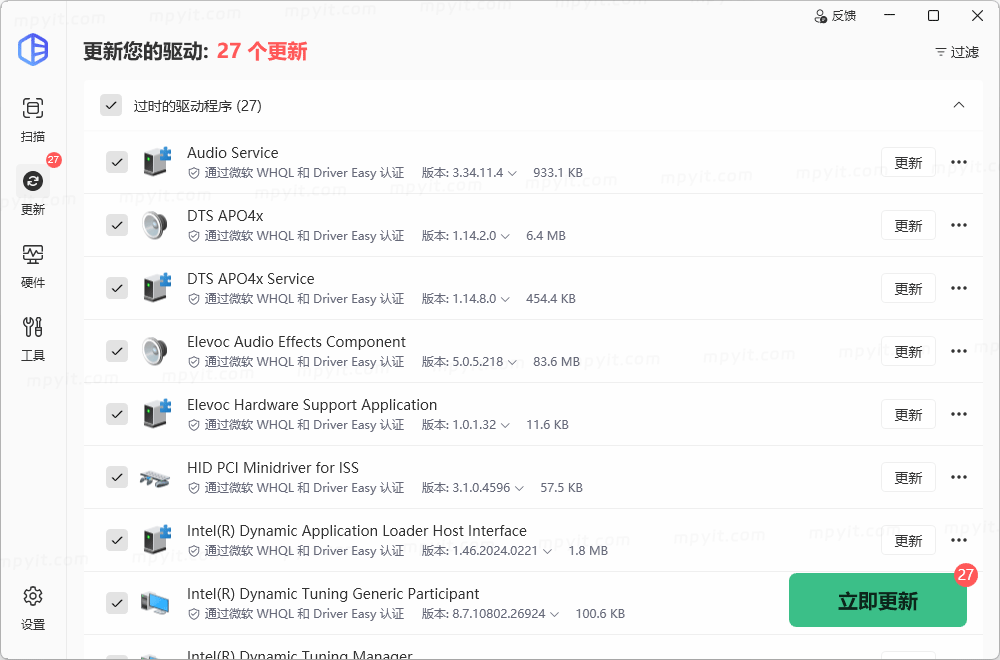Viewport: 1000px width, 660px height.
Task: Open more options for HID PCI Minidriver
Action: click(959, 477)
